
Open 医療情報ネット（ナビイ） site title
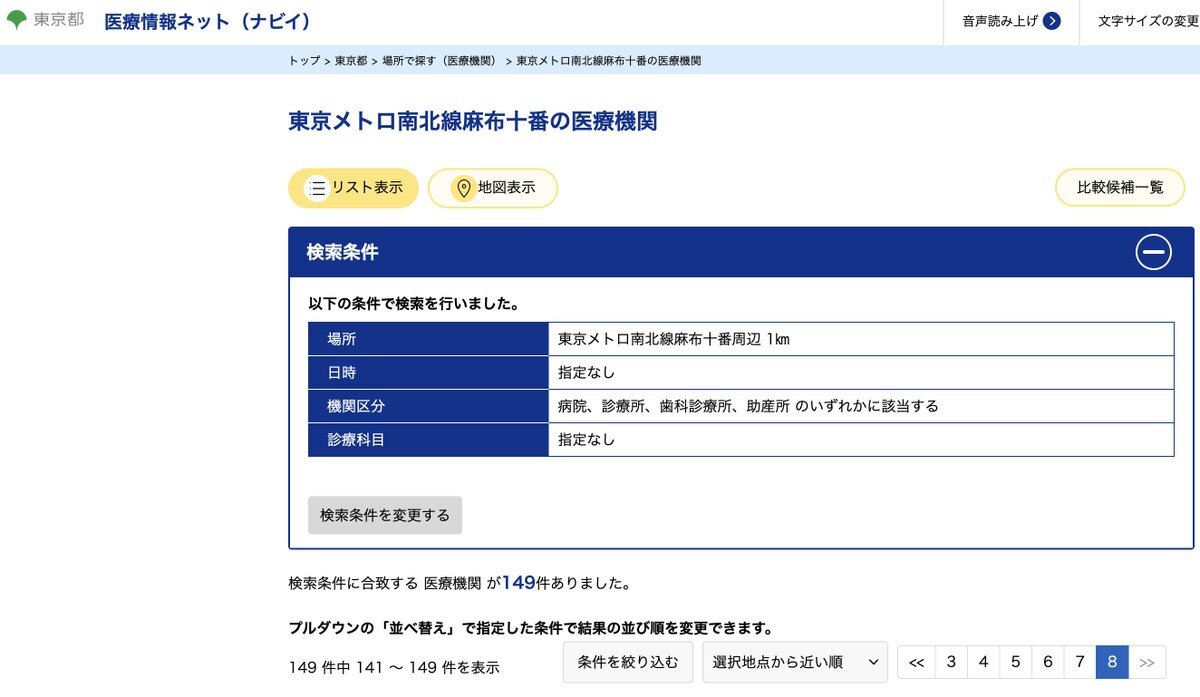207,21
